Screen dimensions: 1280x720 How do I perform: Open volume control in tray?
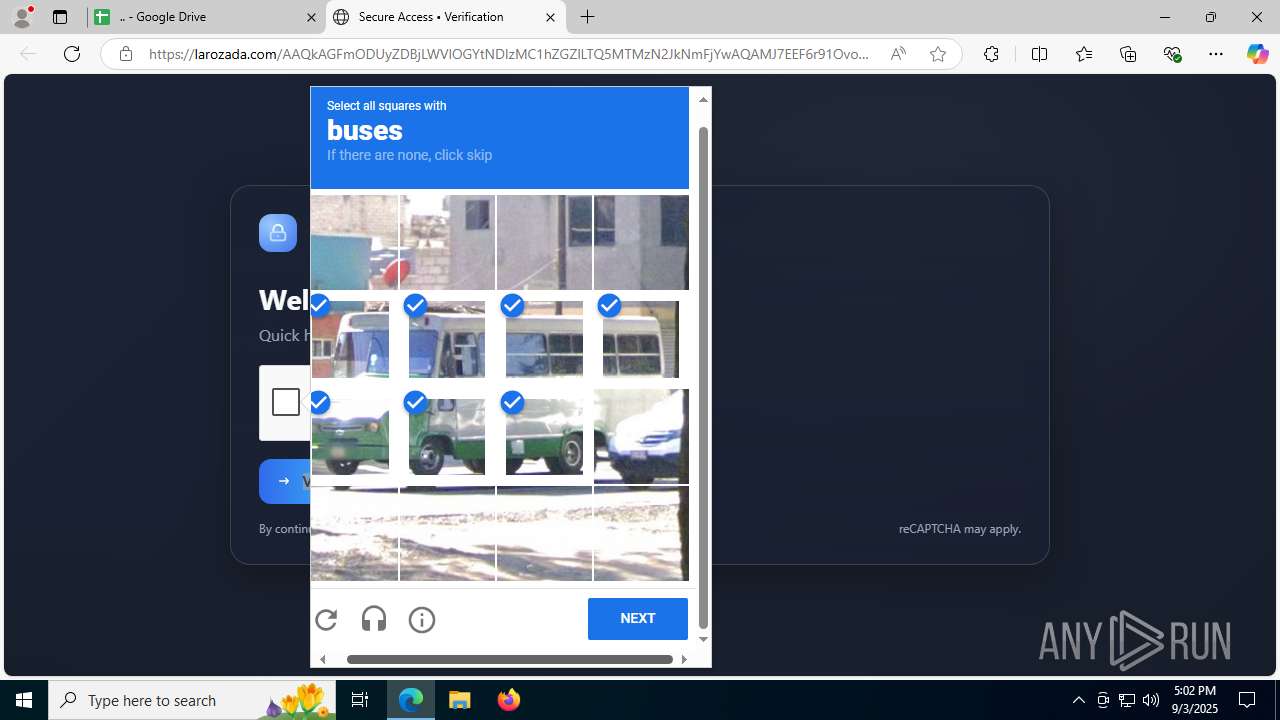tap(1151, 700)
